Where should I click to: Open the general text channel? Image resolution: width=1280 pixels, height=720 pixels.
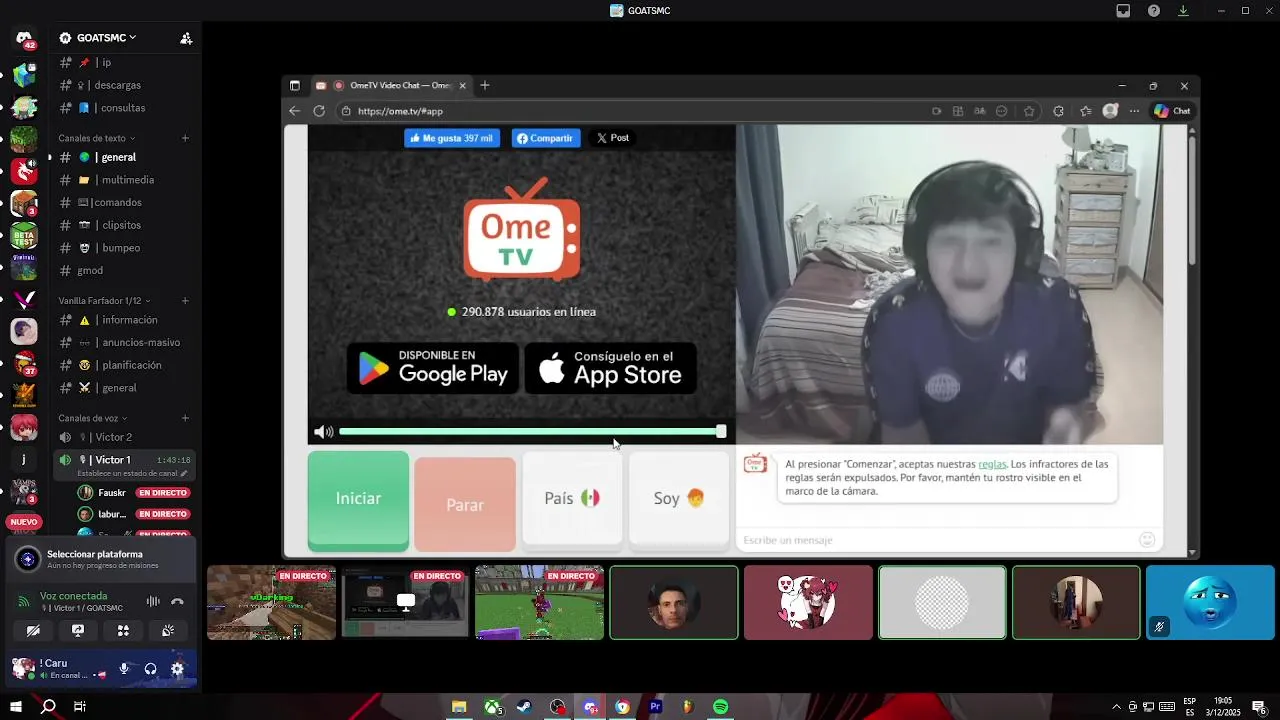(124, 157)
